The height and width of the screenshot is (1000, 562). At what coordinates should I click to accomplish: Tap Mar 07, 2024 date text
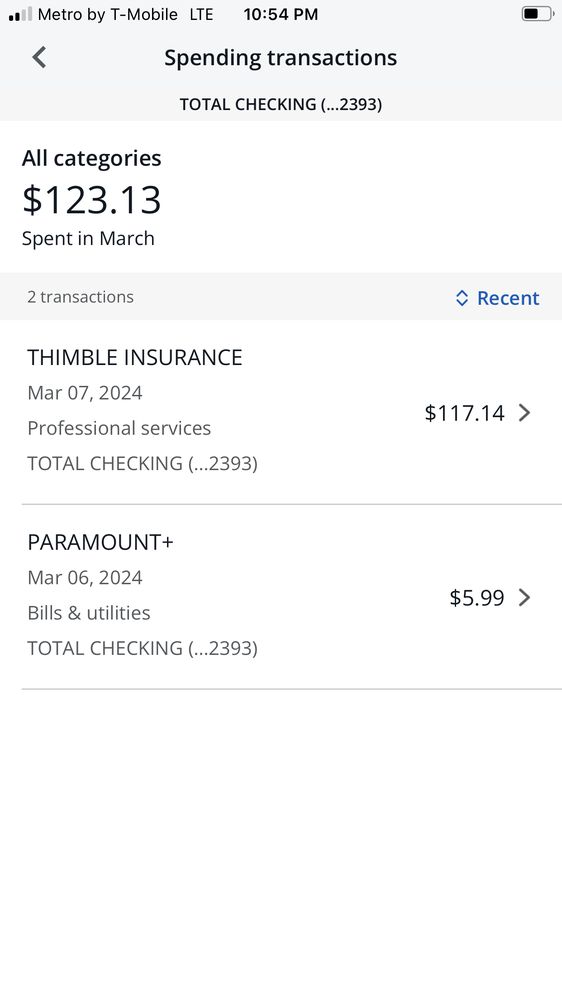pos(84,393)
